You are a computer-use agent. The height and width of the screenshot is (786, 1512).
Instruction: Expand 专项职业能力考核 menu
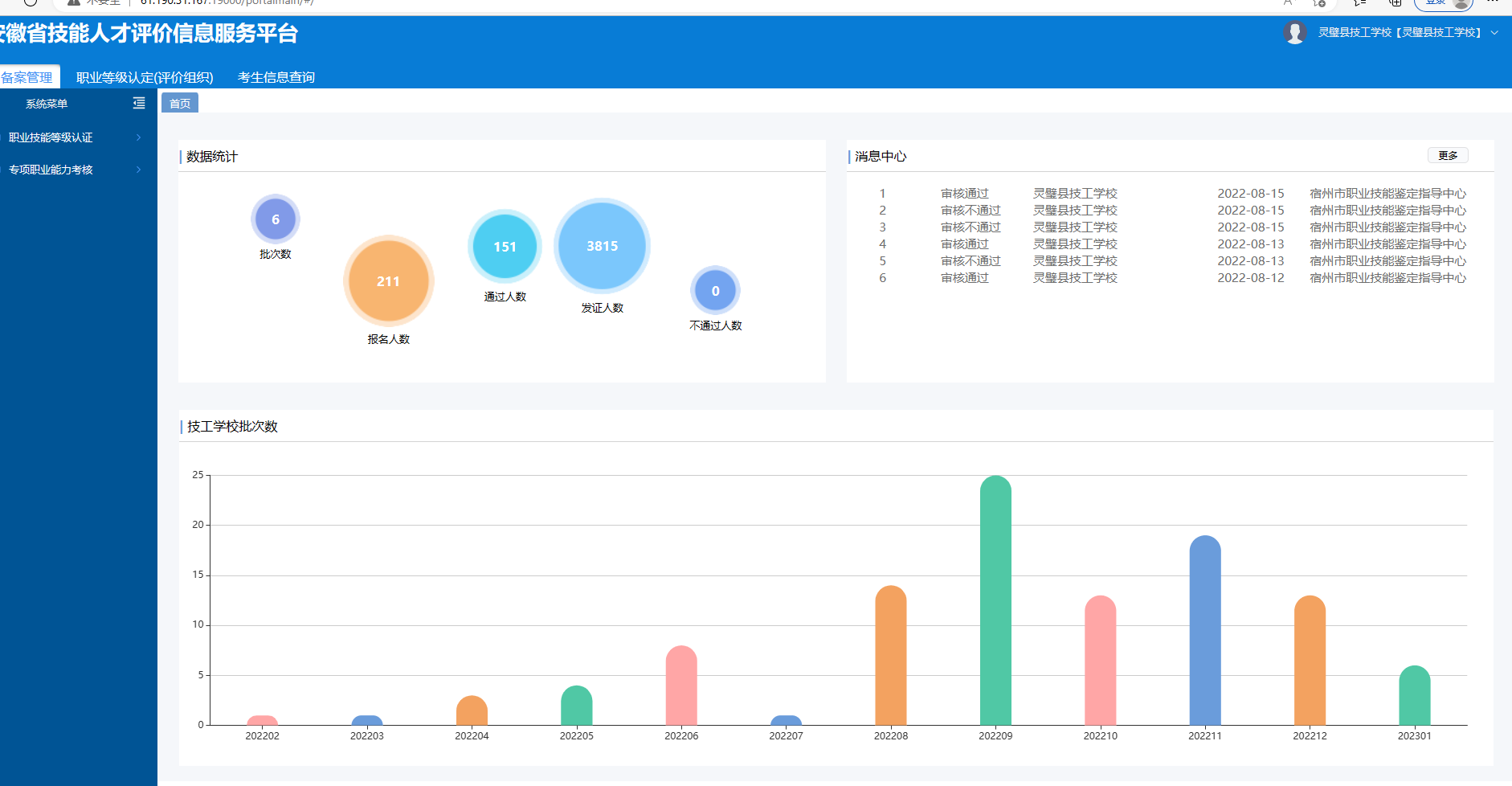[78, 170]
